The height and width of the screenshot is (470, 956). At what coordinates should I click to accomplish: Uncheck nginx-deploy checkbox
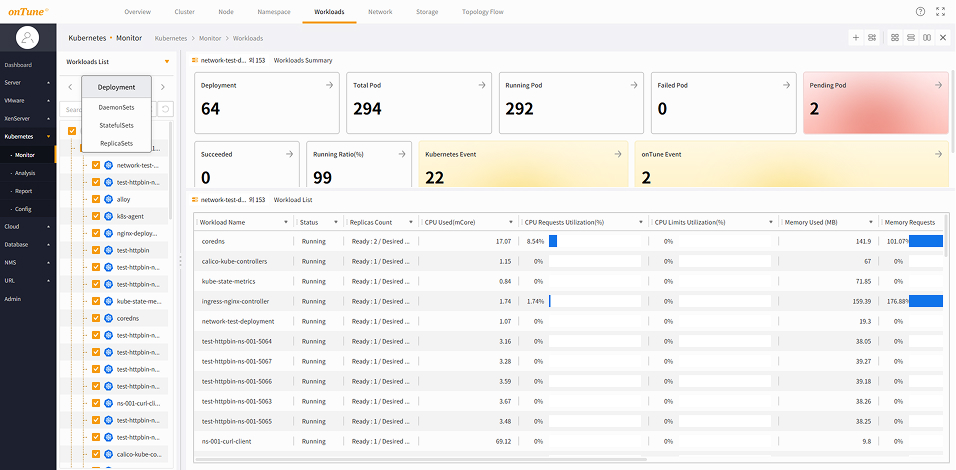96,233
